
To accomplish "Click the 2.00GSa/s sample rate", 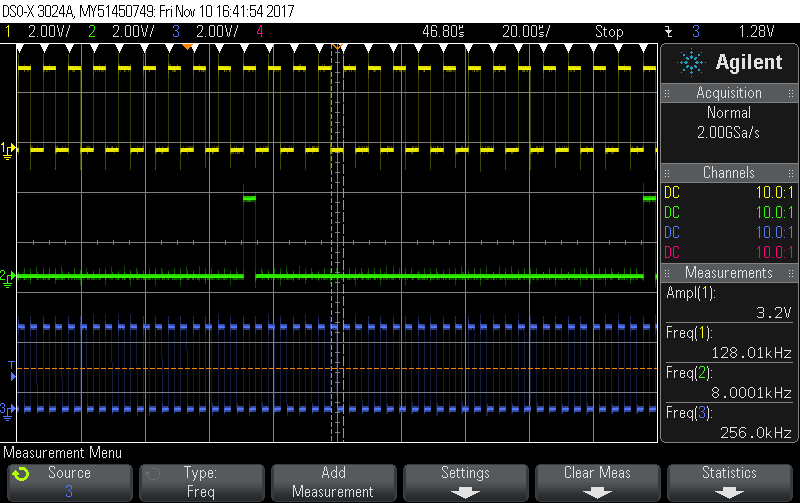I will tap(729, 133).
